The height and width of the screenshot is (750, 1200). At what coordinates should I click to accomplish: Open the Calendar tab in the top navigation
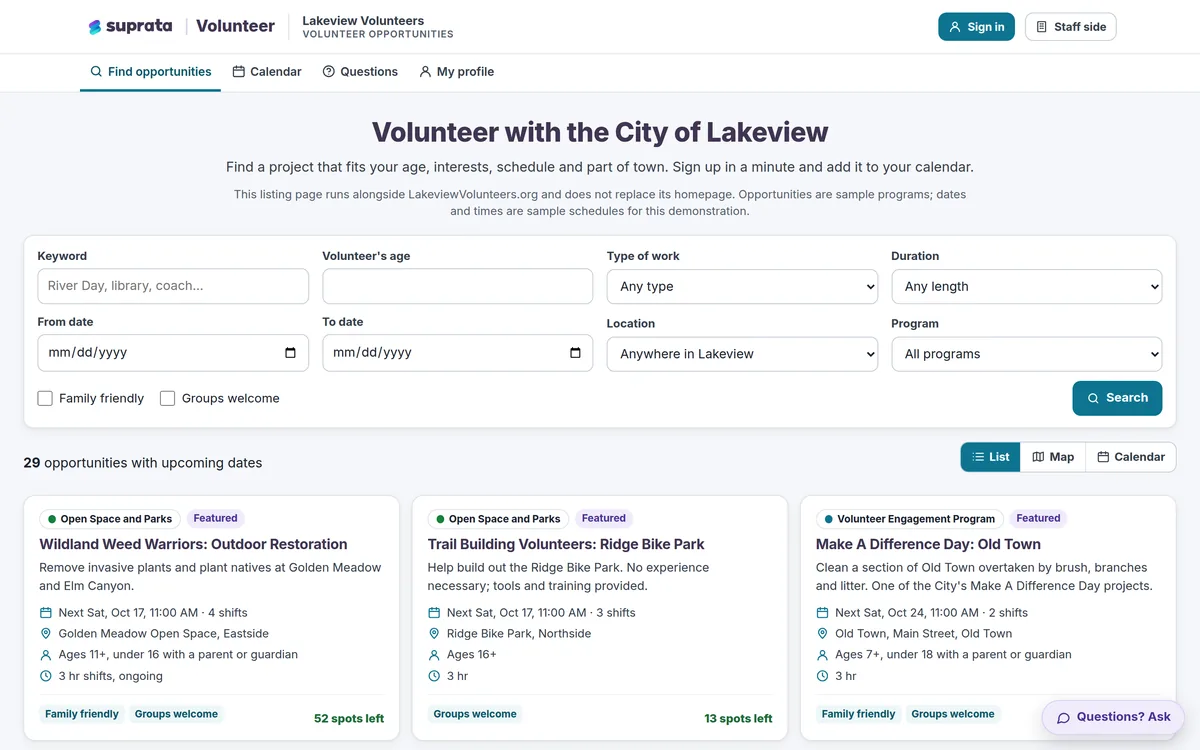tap(267, 72)
